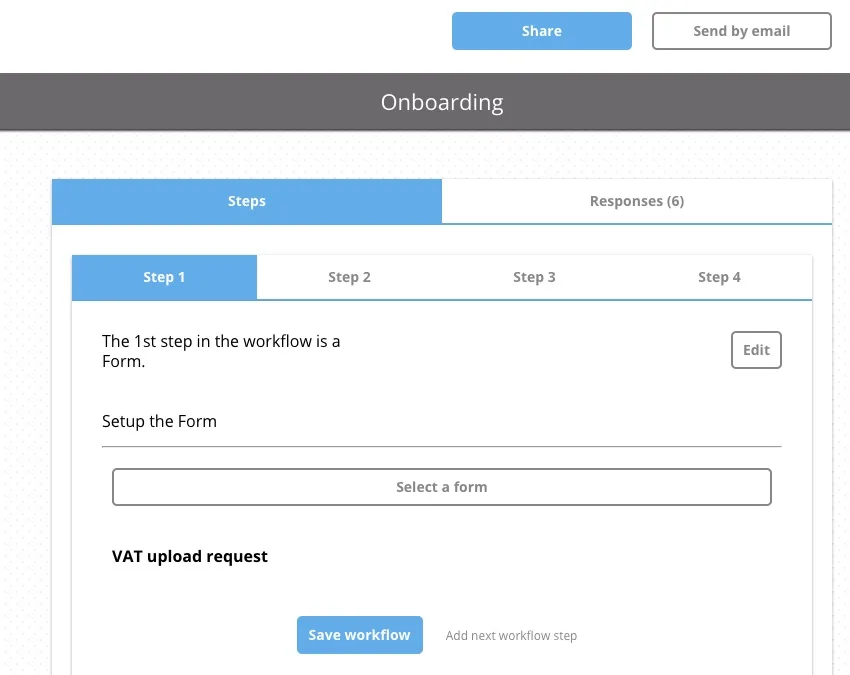Screen dimensions: 850x675
Task: Open the Responses (6) tab
Action: point(637,201)
